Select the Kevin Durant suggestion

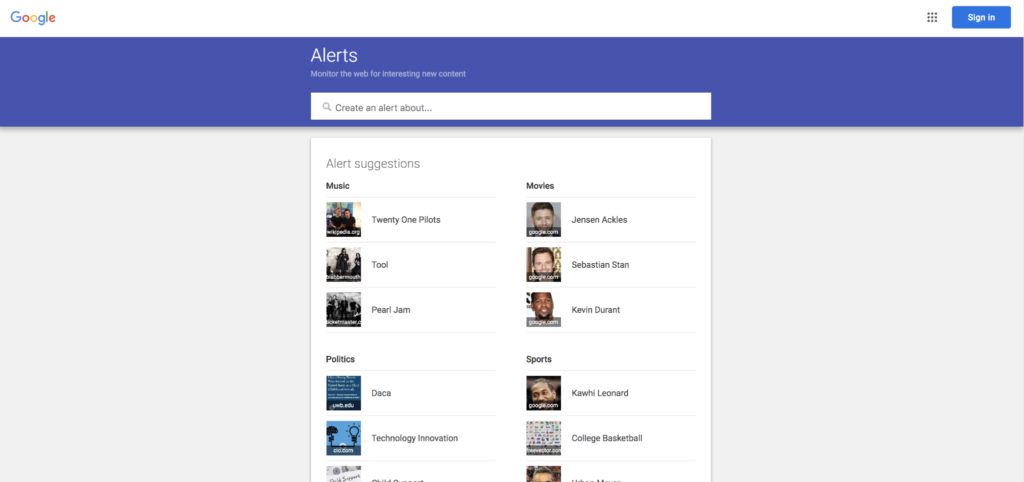click(611, 310)
